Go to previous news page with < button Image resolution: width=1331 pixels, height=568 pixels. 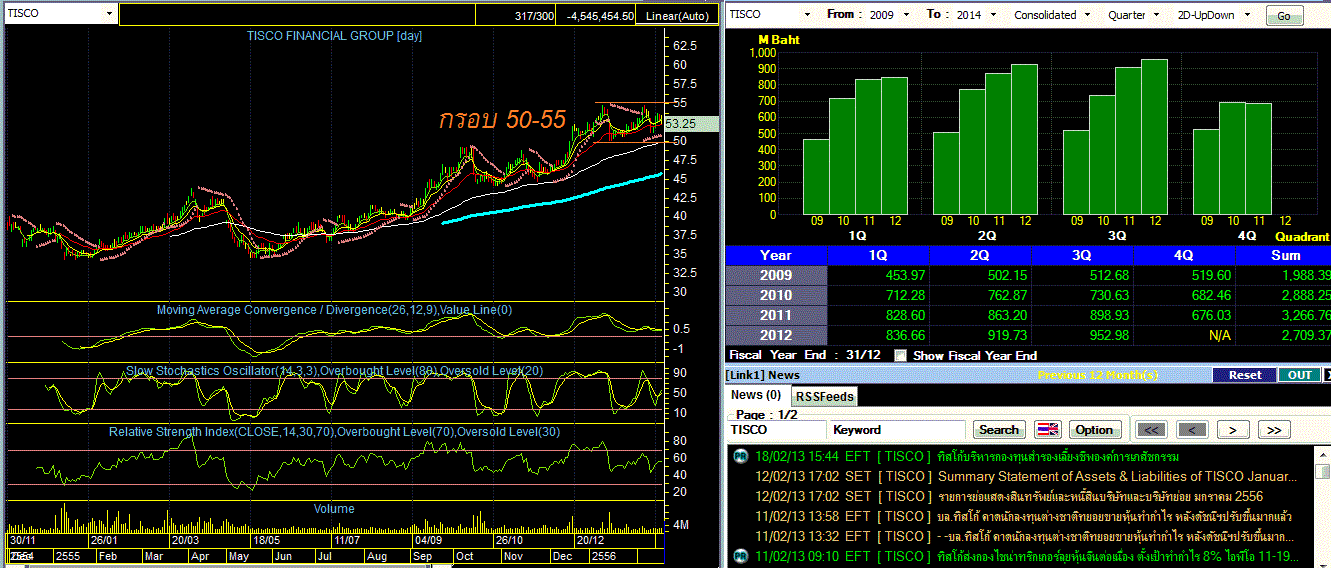pos(1192,430)
